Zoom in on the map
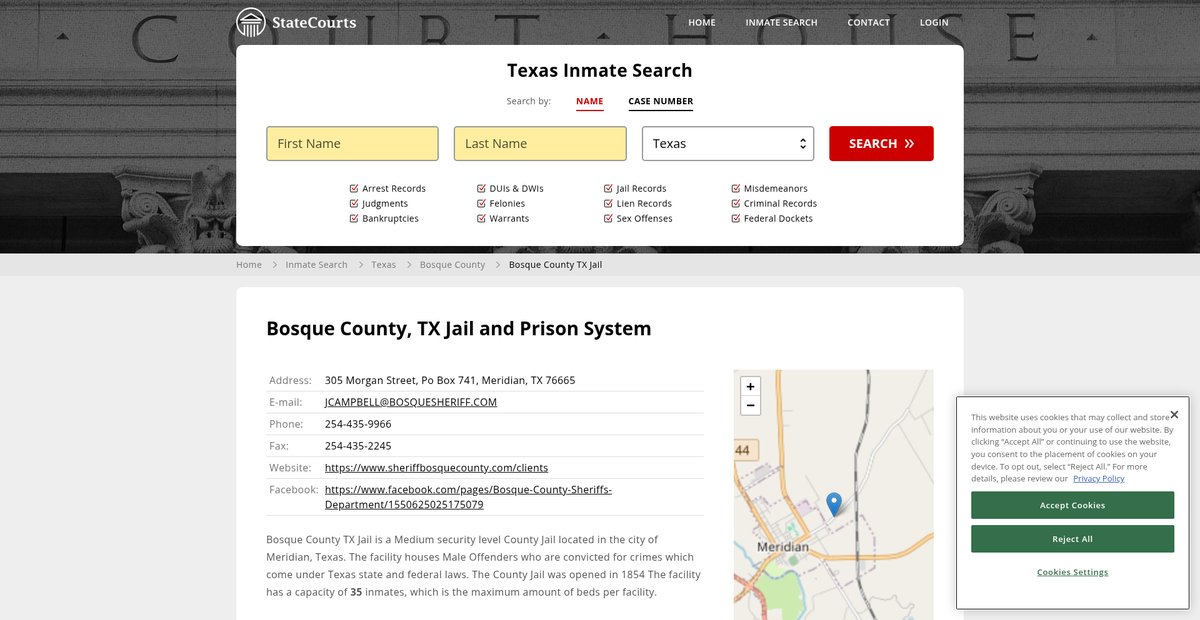Image resolution: width=1200 pixels, height=620 pixels. (x=750, y=386)
